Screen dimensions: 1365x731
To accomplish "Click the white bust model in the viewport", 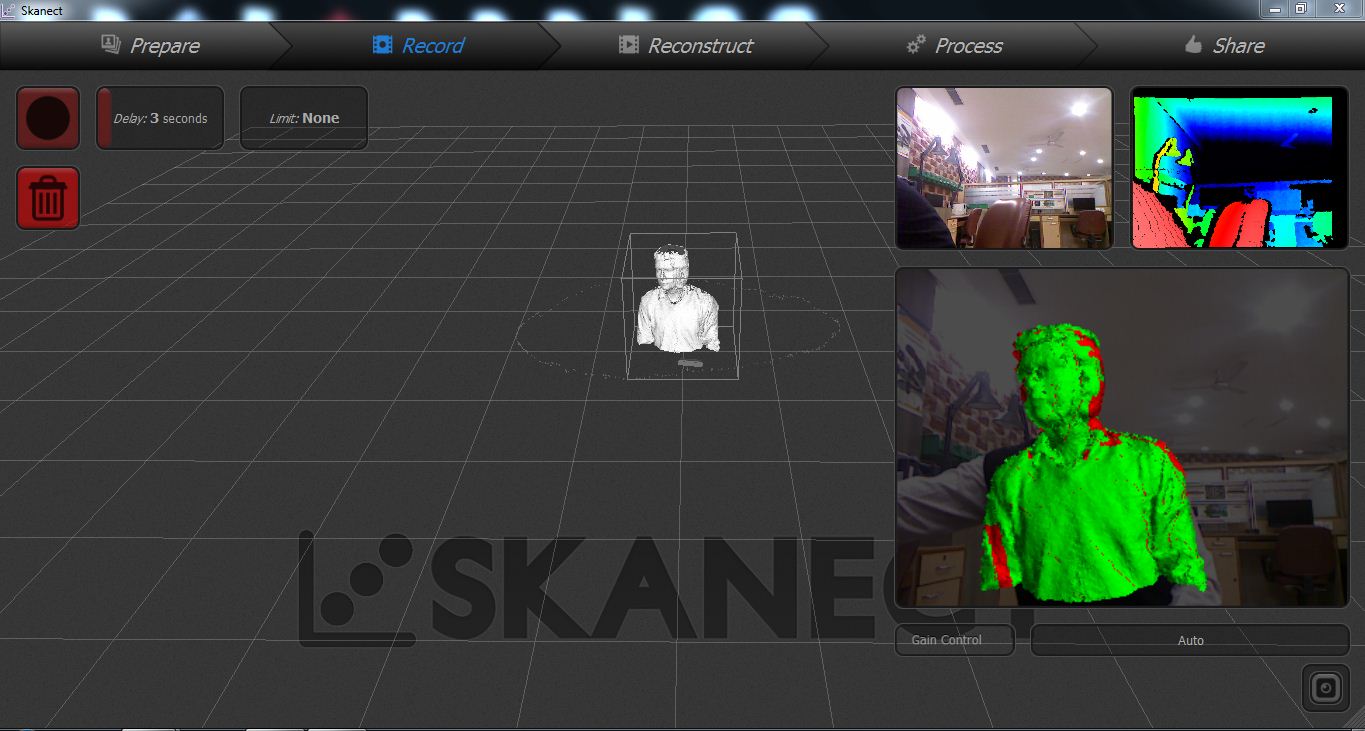I will tap(677, 300).
